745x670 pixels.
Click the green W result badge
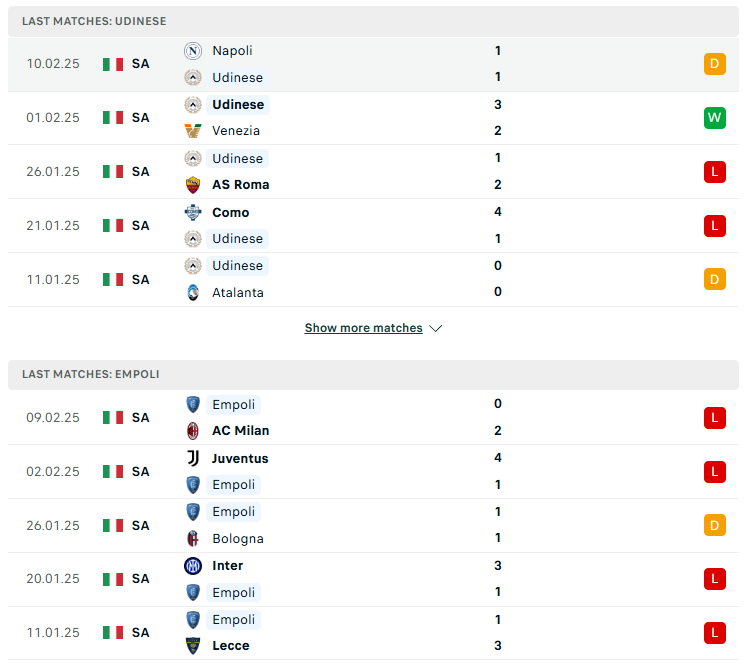715,118
